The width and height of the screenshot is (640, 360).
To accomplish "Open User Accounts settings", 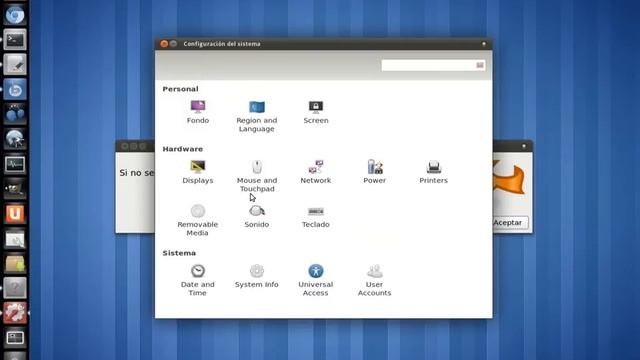I will point(374,280).
